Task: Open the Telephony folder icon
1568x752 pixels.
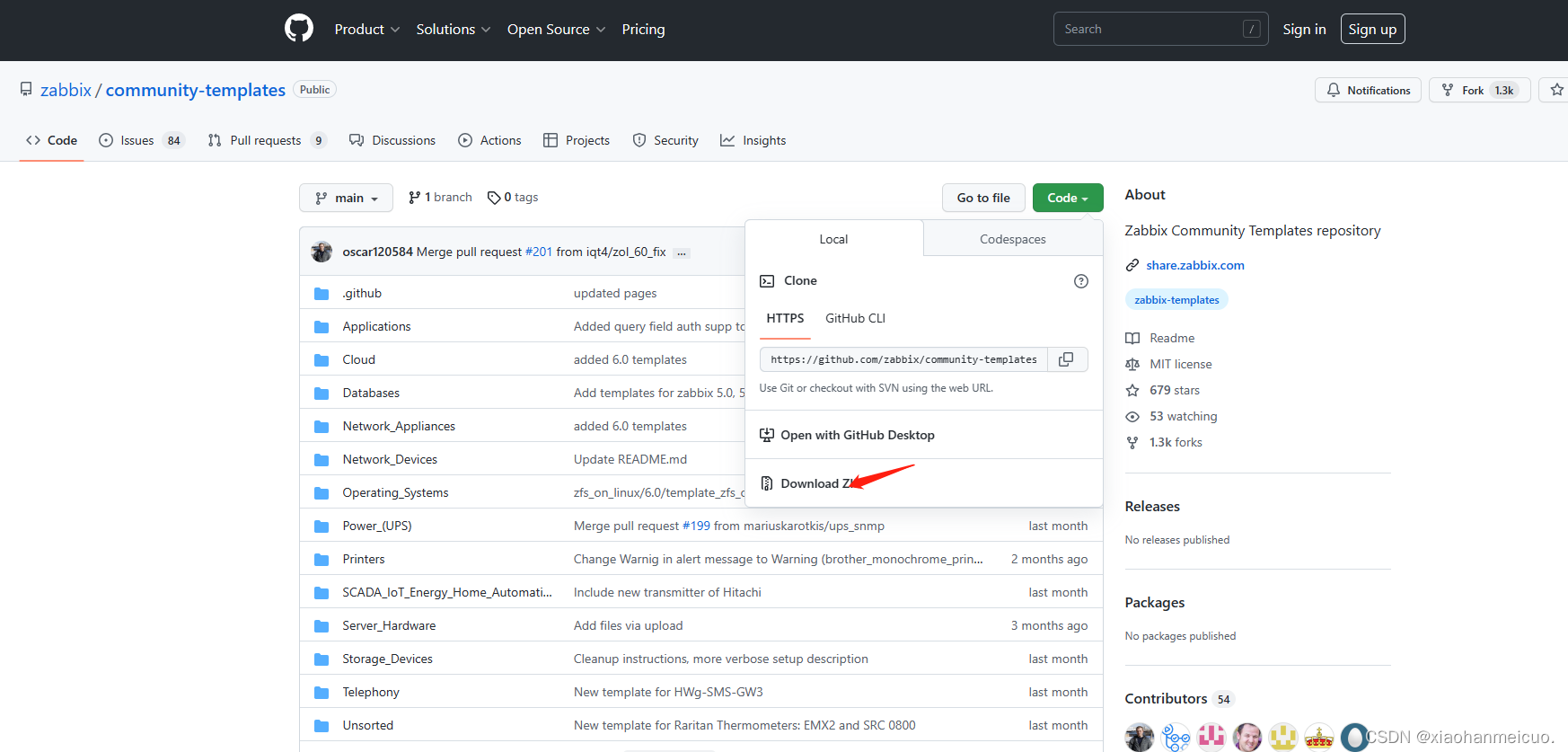Action: pos(322,693)
